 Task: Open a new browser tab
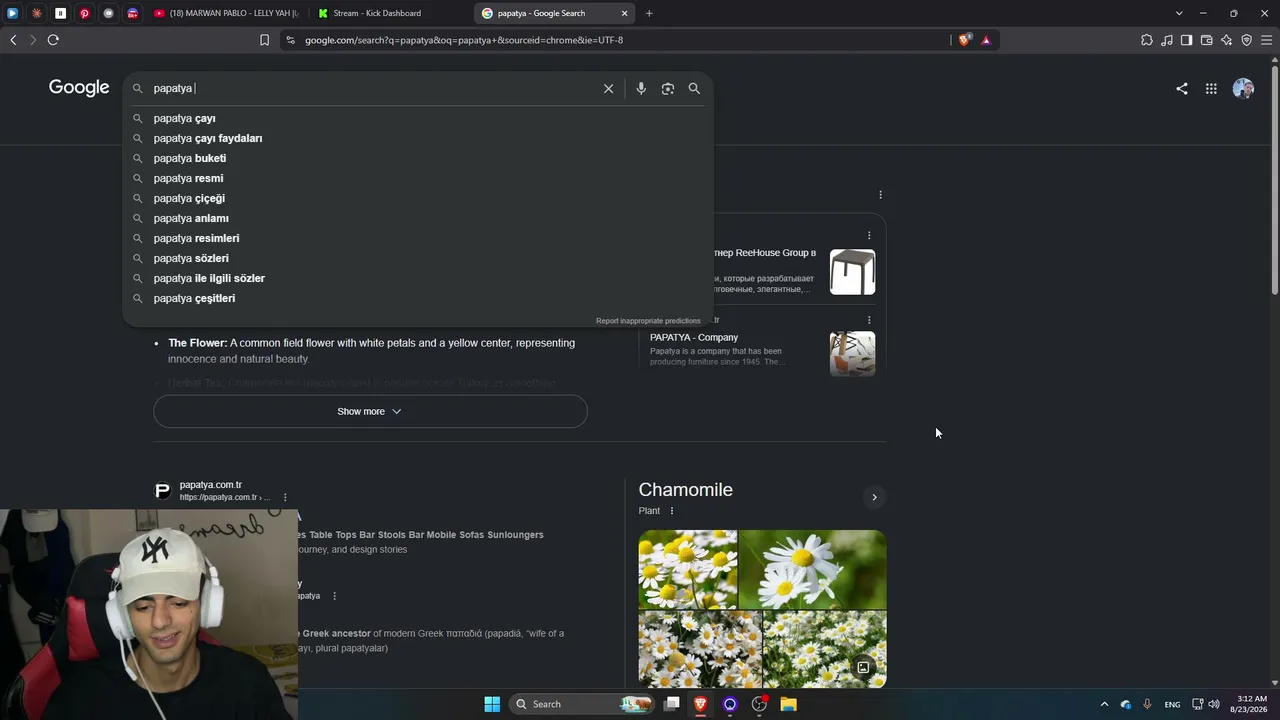[649, 13]
